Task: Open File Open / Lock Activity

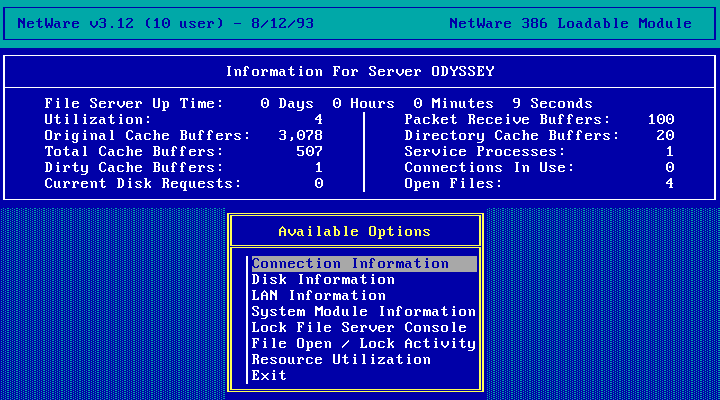Action: [363, 344]
